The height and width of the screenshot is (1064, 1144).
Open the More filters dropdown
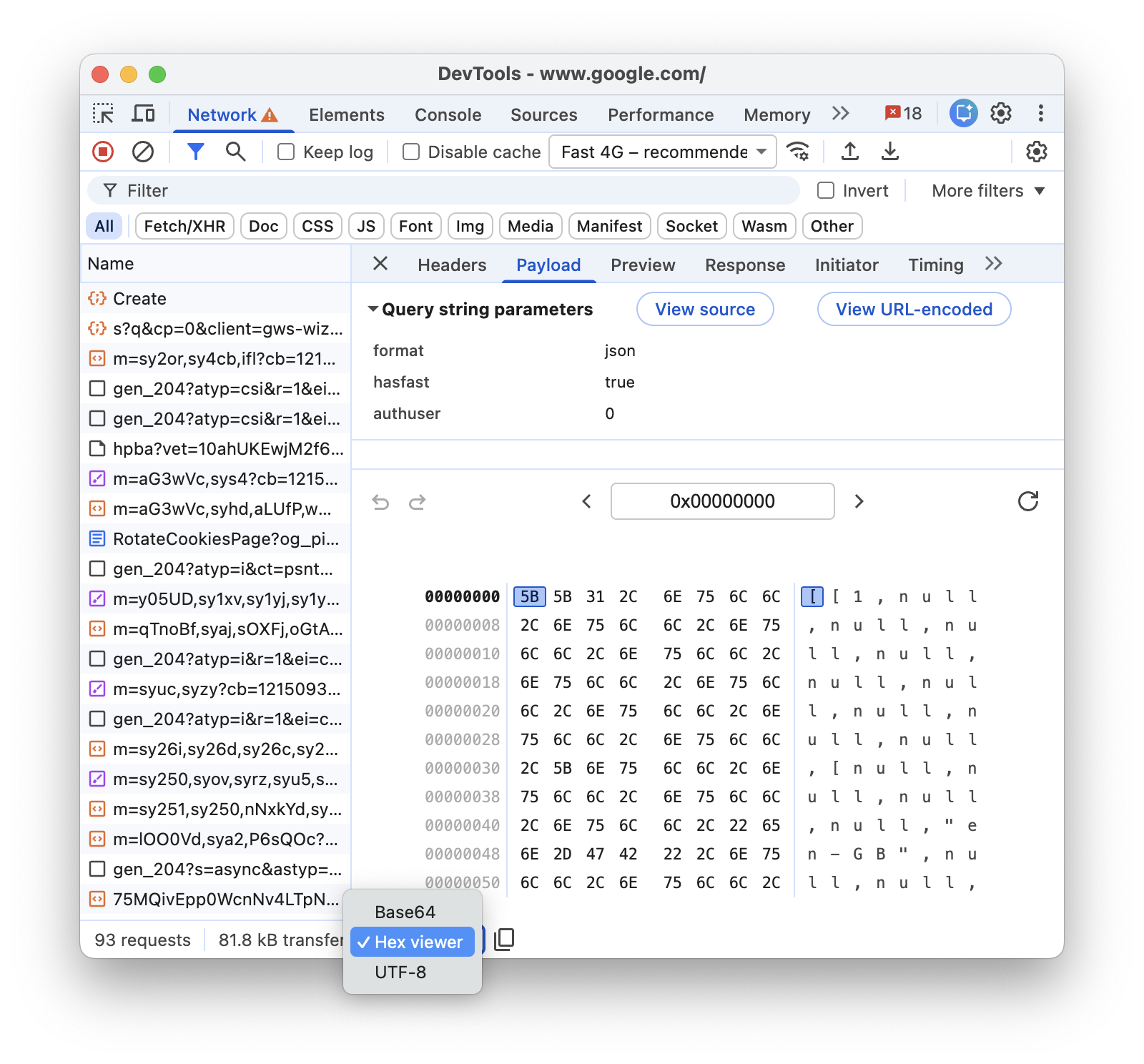988,191
